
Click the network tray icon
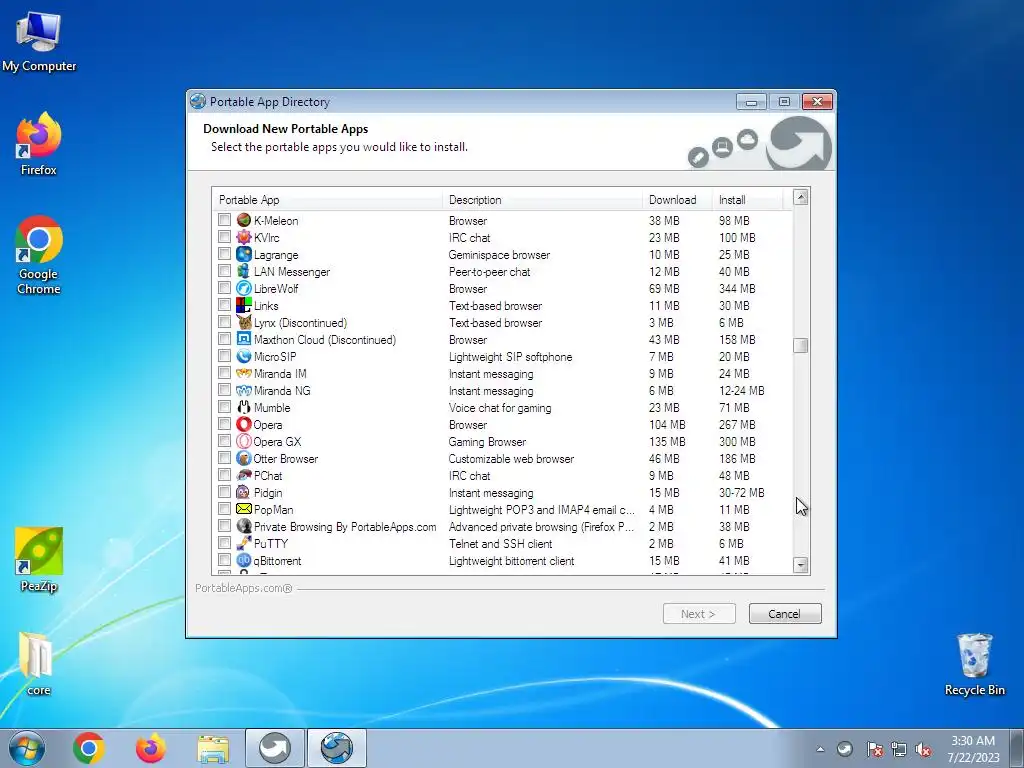[899, 749]
